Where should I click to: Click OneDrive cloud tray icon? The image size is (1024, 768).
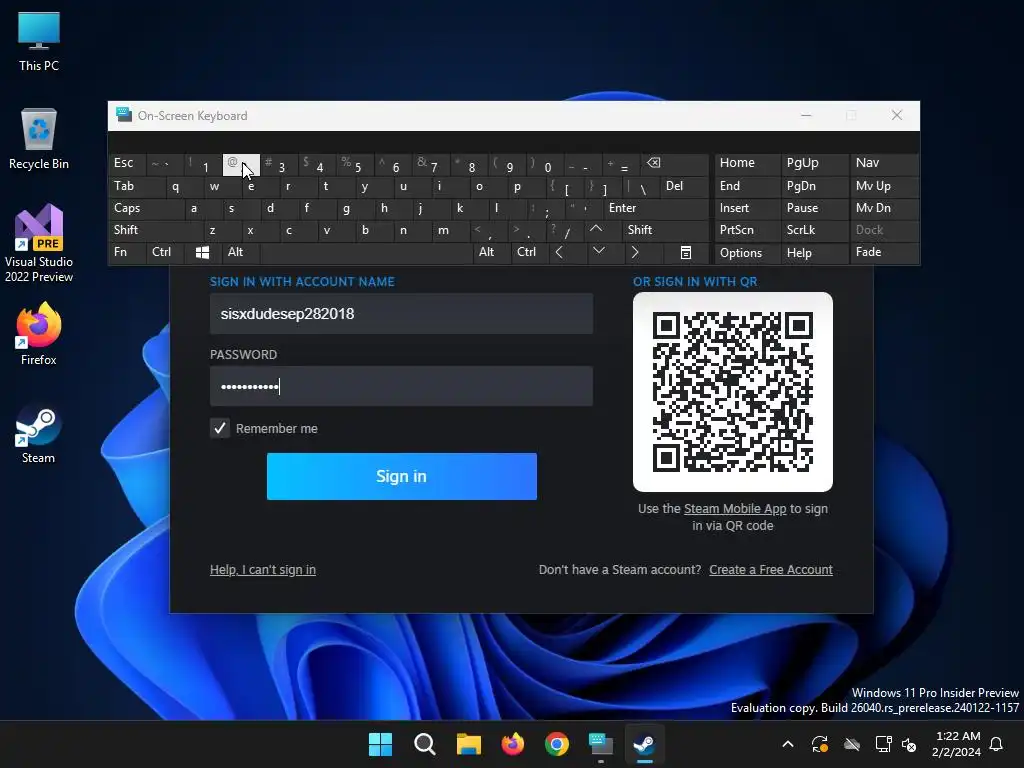pos(852,744)
